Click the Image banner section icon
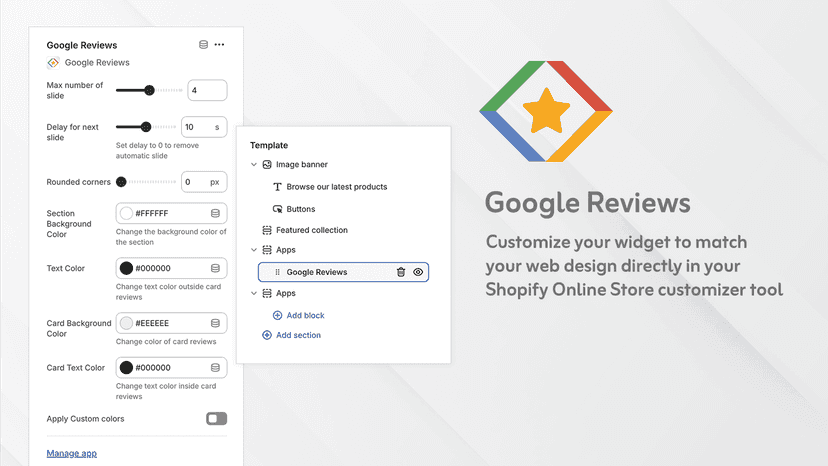Viewport: 828px width, 466px height. (267, 164)
